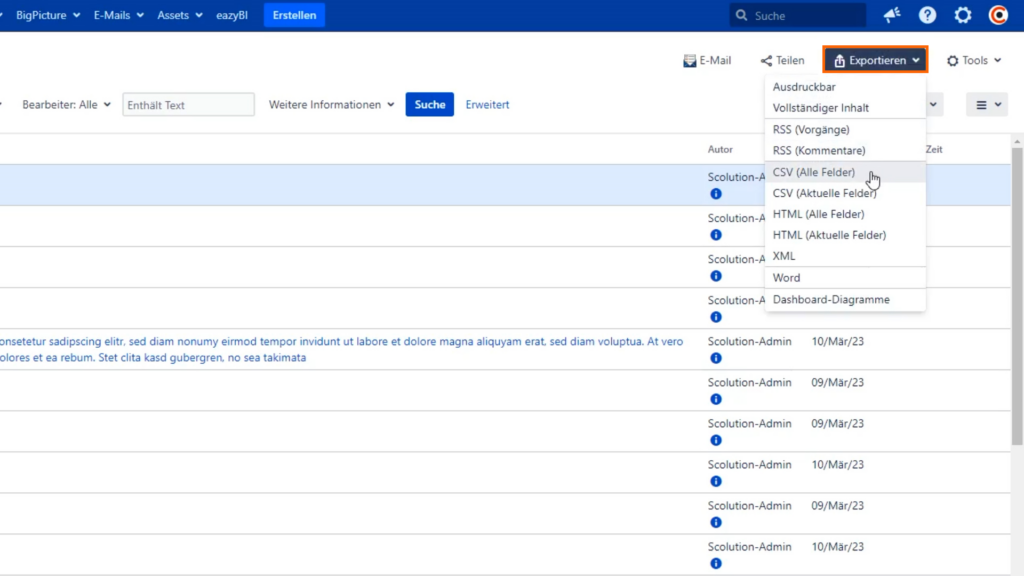Open the Exportieren dropdown
This screenshot has height=576, width=1024.
pos(874,59)
